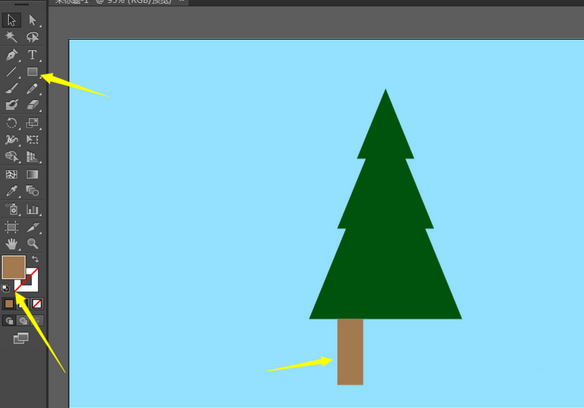Click the Stroke swatch with red slash
The width and height of the screenshot is (584, 408).
[32, 285]
